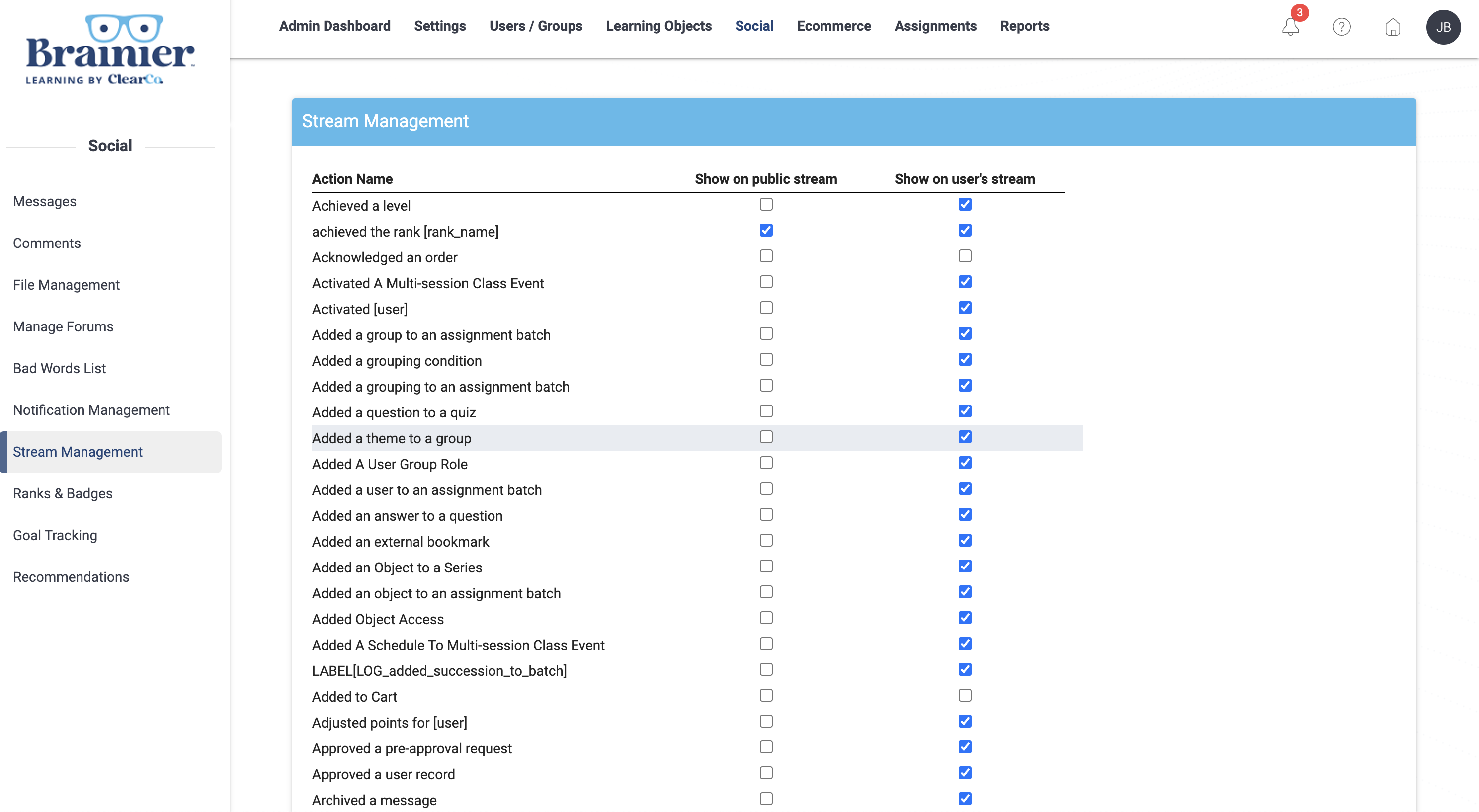Click Added a grouping condition text

click(397, 361)
